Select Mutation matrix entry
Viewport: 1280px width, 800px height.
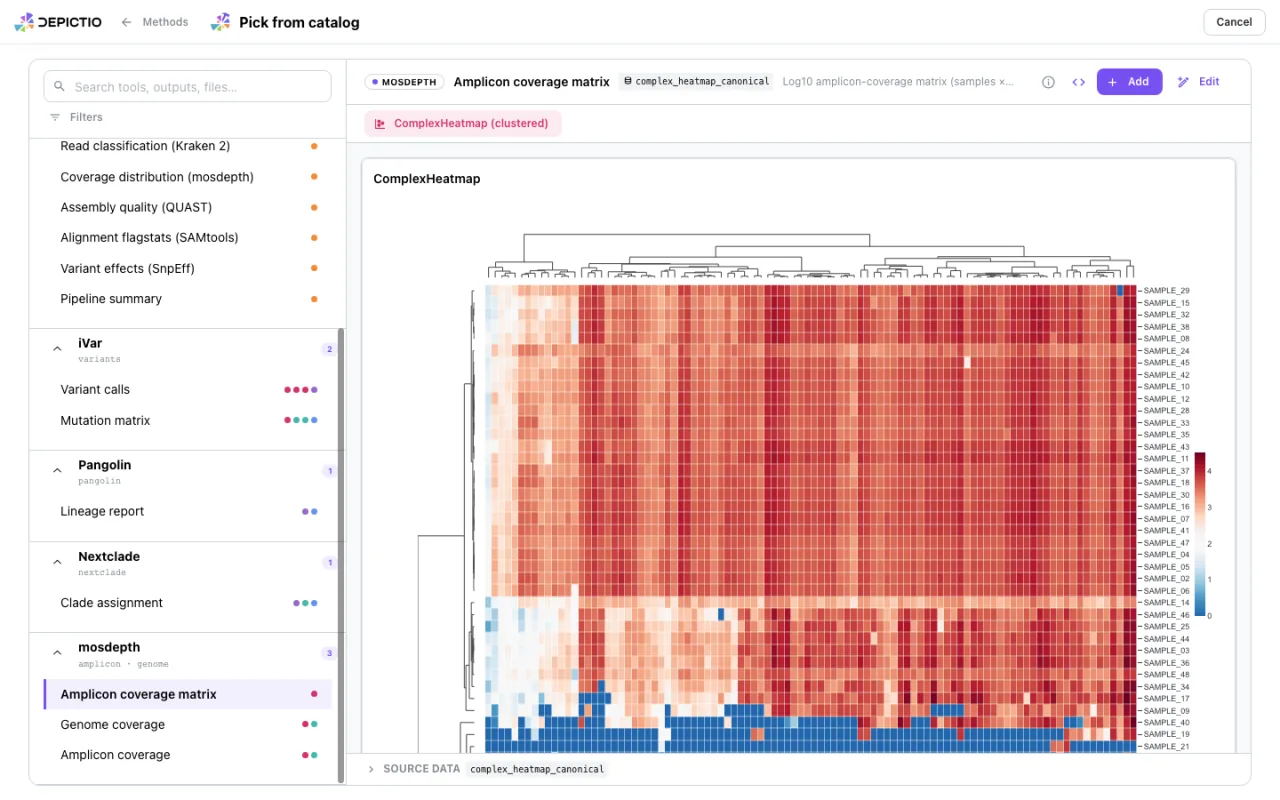(188, 420)
